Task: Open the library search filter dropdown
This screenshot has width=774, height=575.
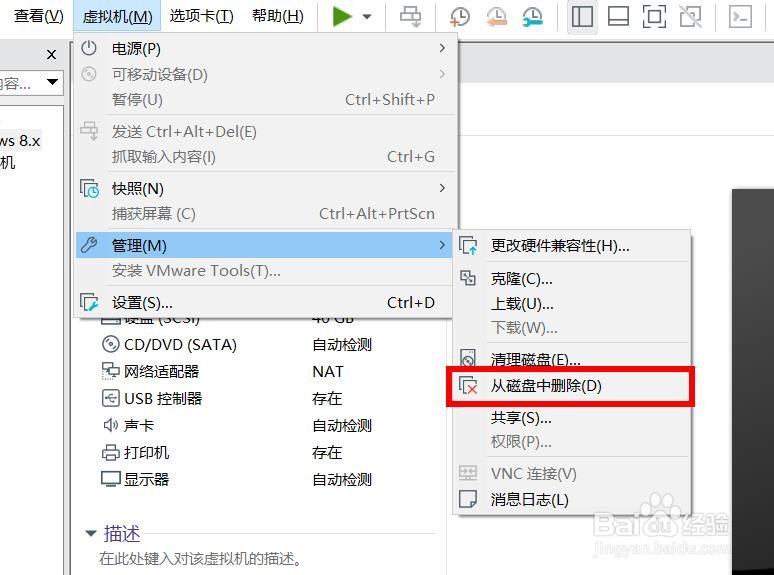Action: coord(52,82)
